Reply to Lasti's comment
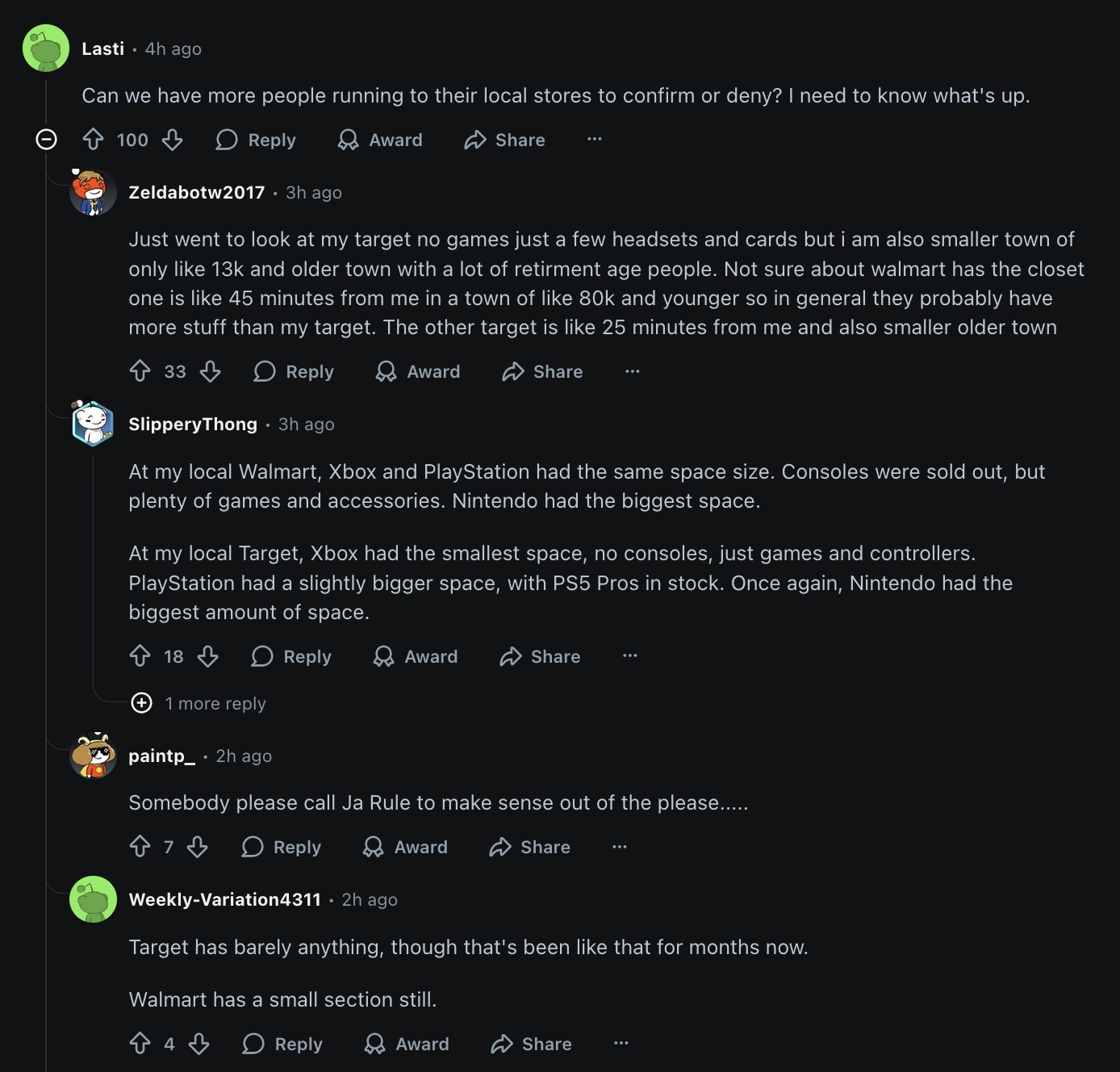This screenshot has height=1072, width=1120. click(256, 140)
